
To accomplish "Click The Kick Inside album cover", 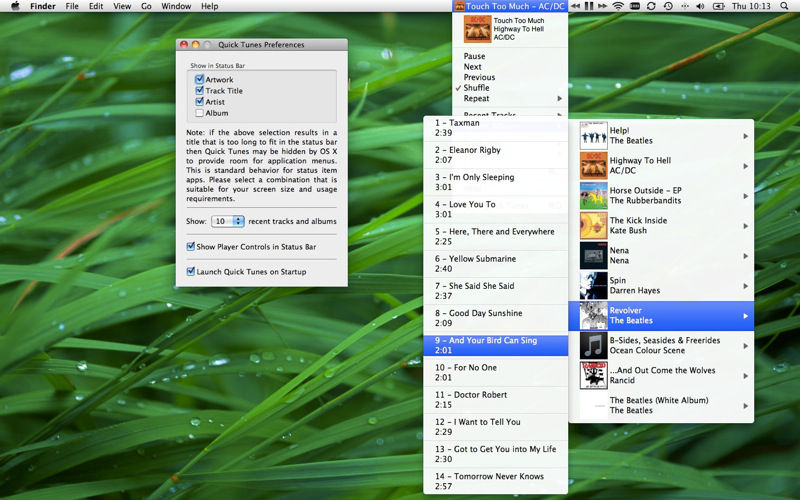I will (593, 226).
